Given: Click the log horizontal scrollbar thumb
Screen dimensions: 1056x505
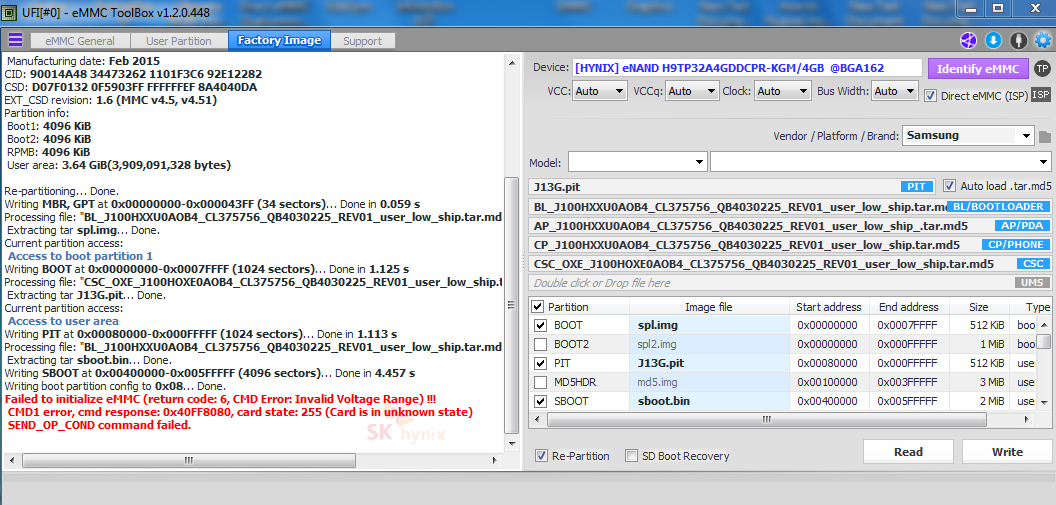Looking at the screenshot, I should point(187,461).
